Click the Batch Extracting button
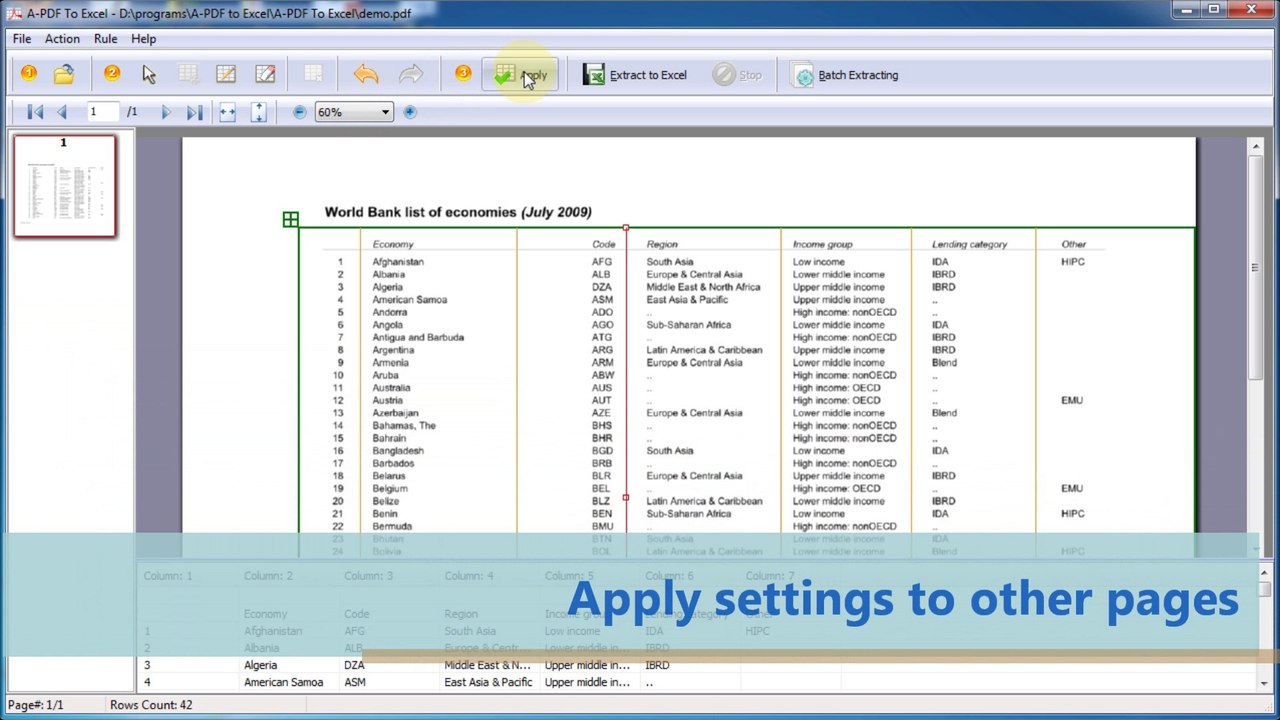 (x=846, y=75)
